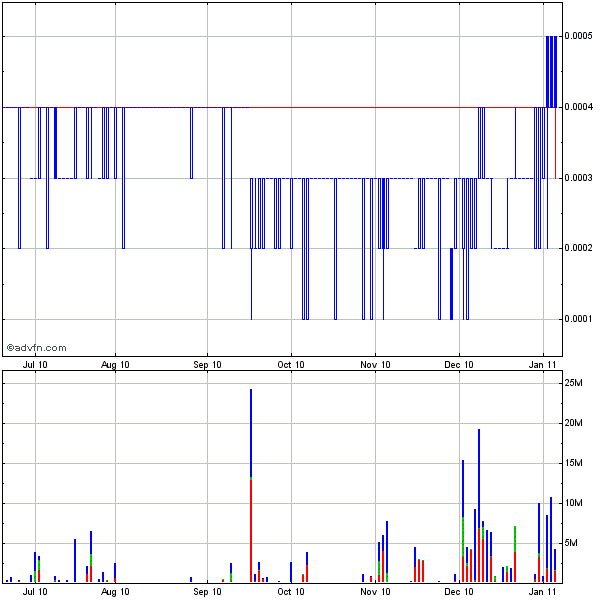Image resolution: width=600 pixels, height=600 pixels.
Task: Click the 25M volume axis label
Action: click(574, 383)
